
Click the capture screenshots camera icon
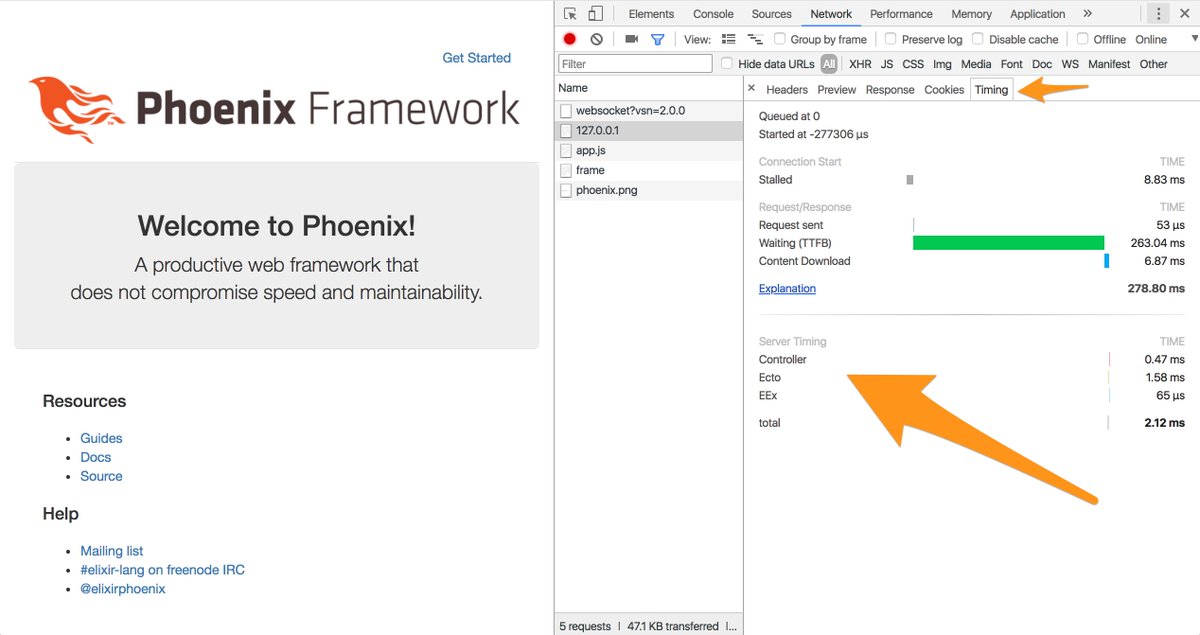(631, 39)
